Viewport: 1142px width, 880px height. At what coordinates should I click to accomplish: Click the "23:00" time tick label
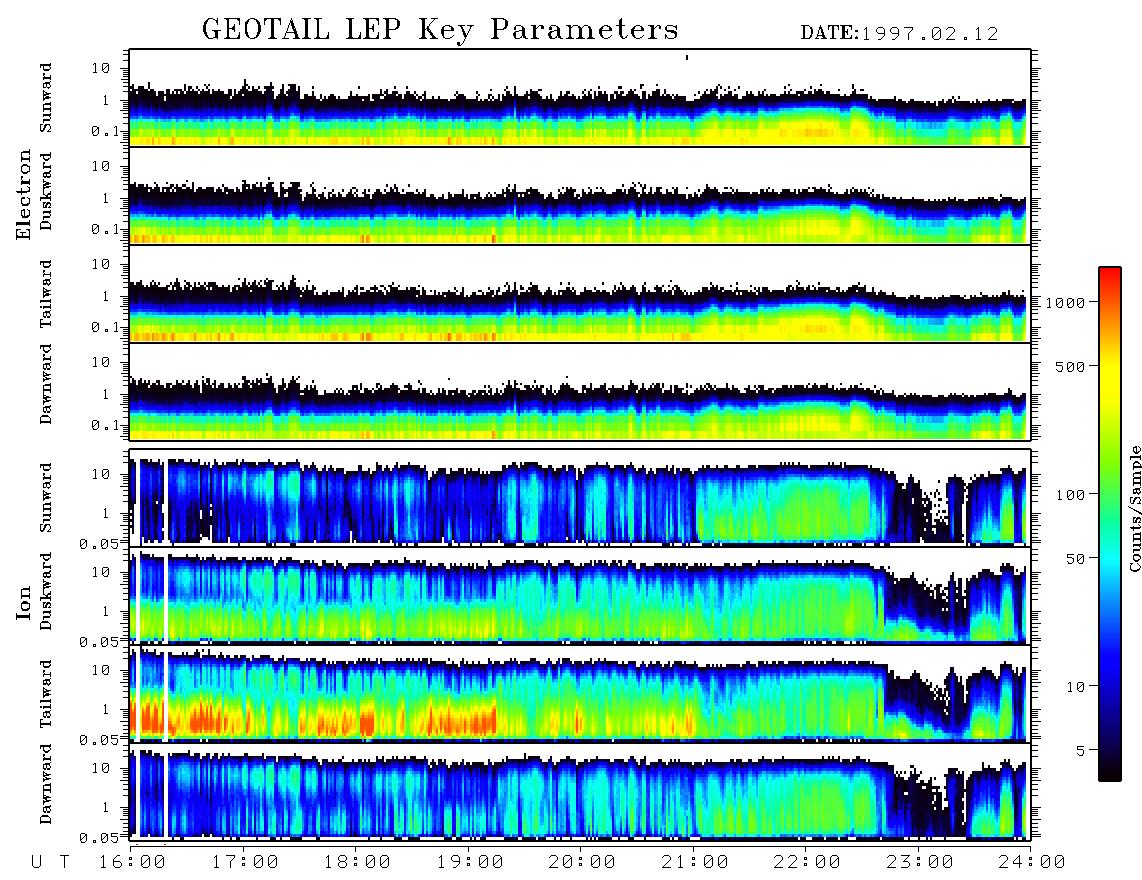click(x=920, y=862)
